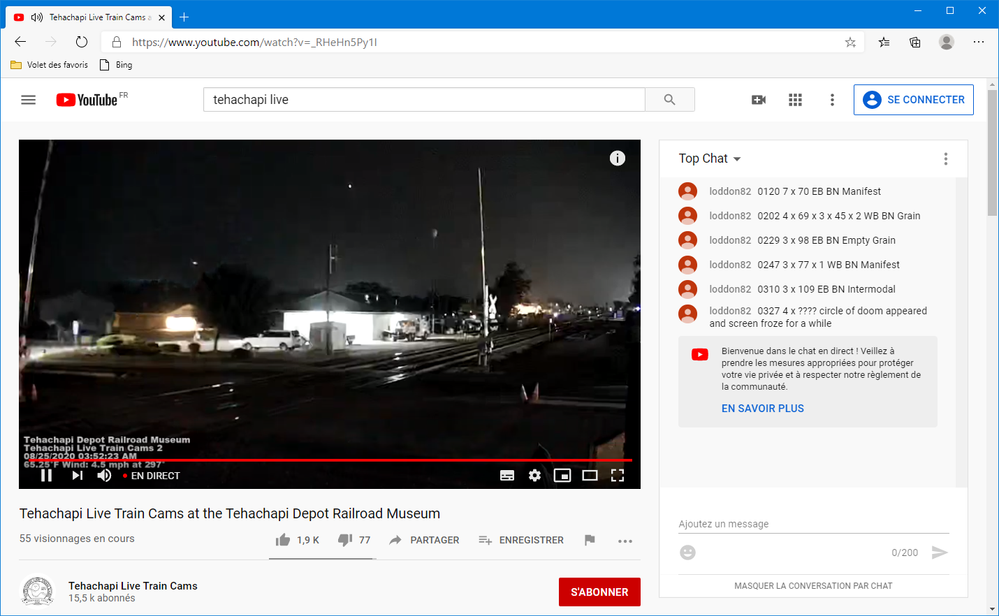999x616 pixels.
Task: Open the YouTube apps grid
Action: click(795, 100)
